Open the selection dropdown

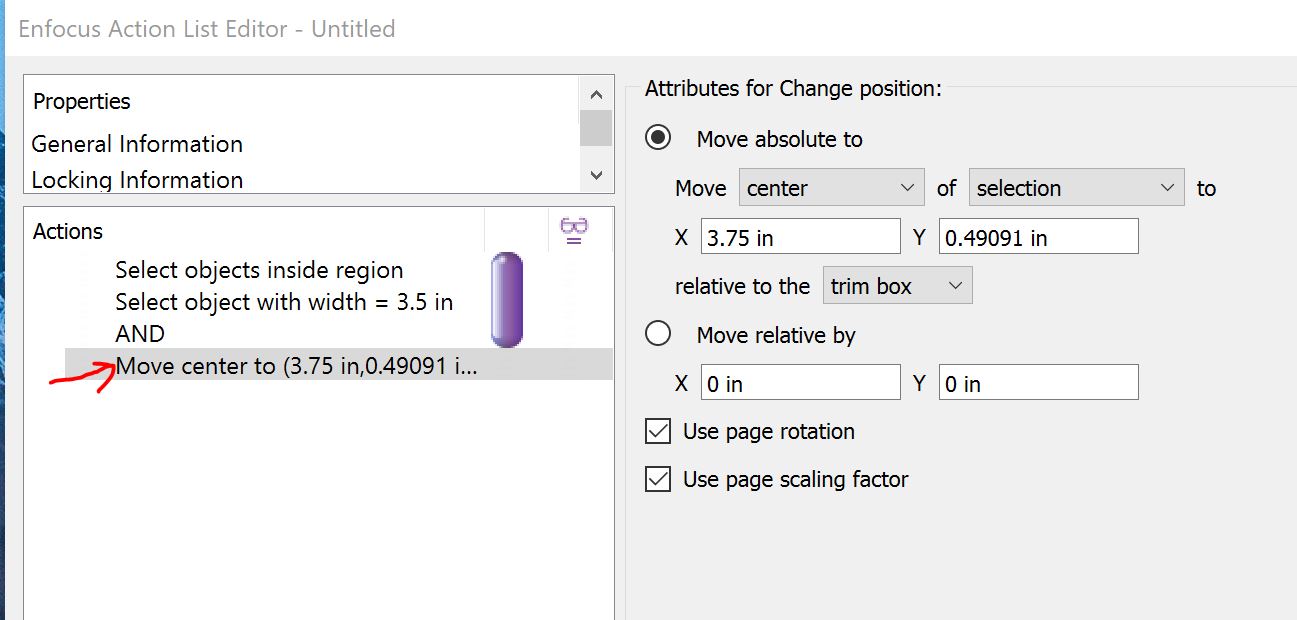[1076, 188]
